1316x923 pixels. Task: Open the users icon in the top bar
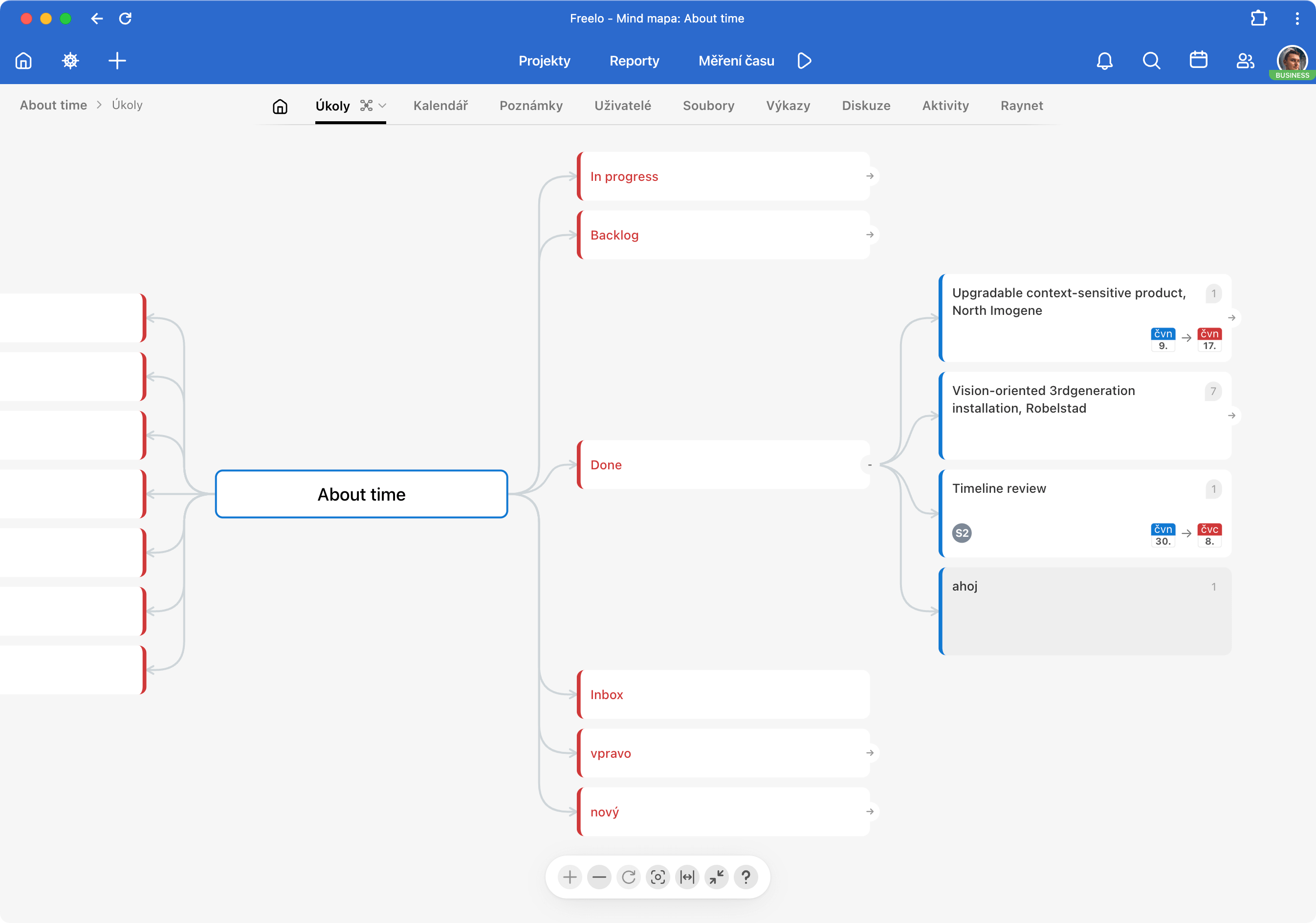tap(1245, 61)
